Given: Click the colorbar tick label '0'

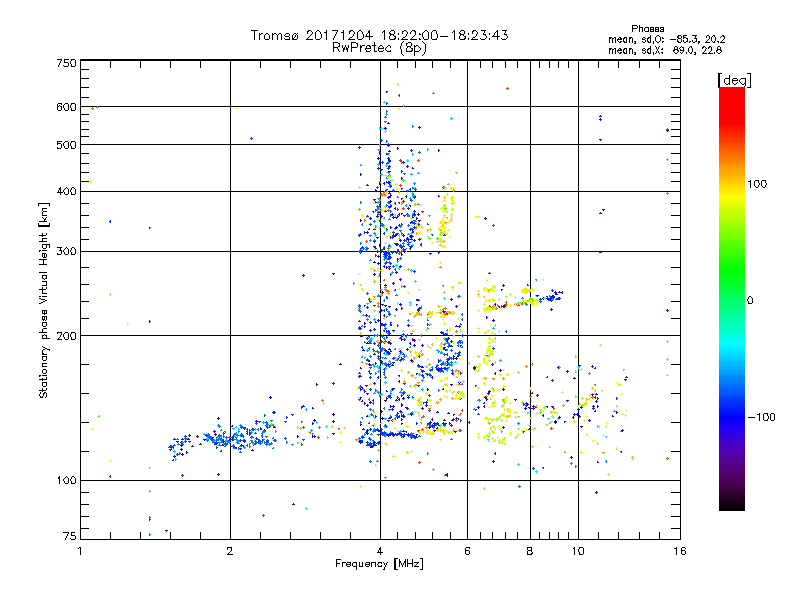Looking at the screenshot, I should (750, 301).
